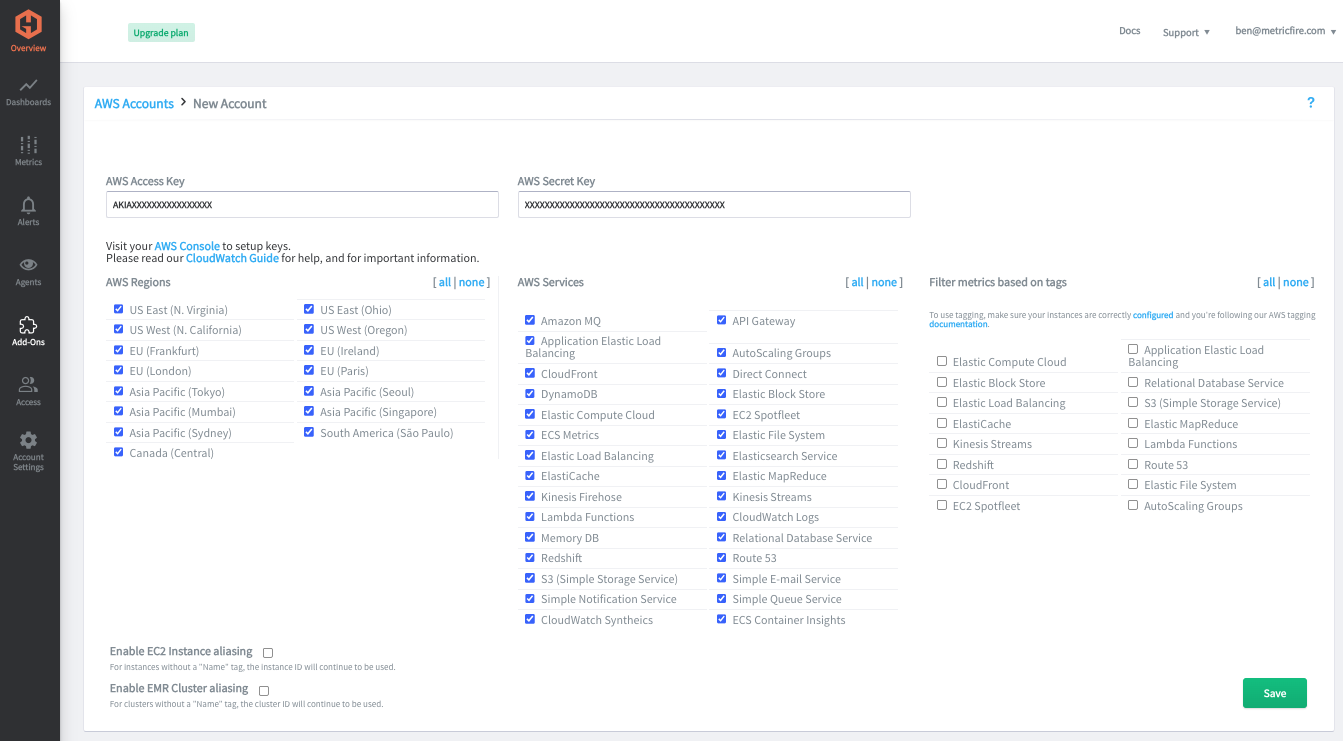Viewport: 1343px width, 741px height.
Task: Uncheck South America (São Paulo) region
Action: tap(310, 432)
